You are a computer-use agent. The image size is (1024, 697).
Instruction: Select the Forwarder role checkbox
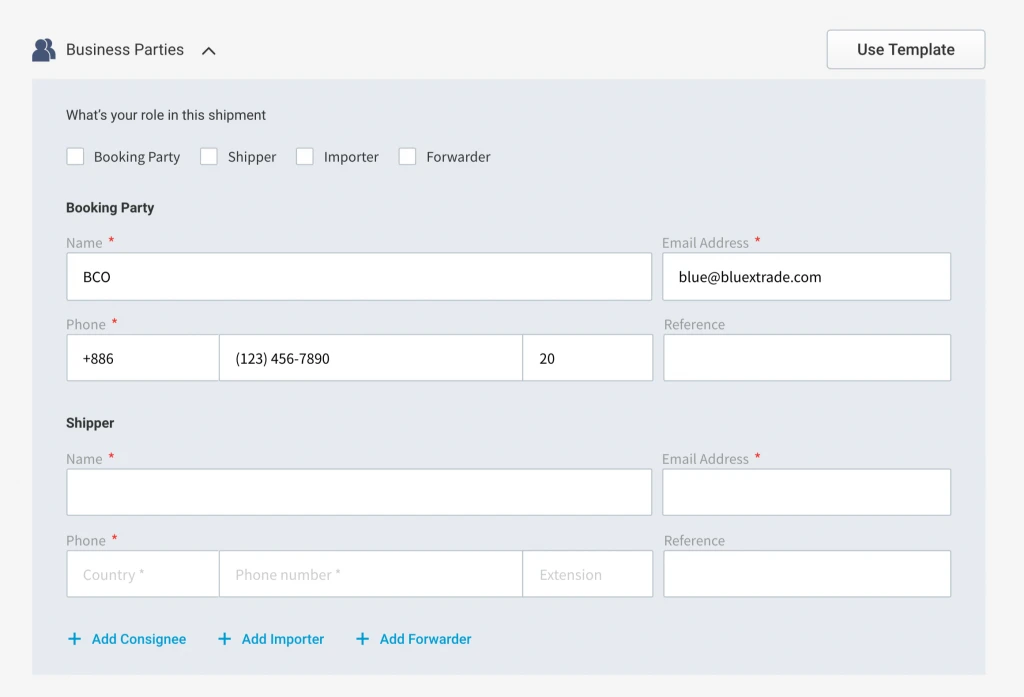pyautogui.click(x=407, y=156)
